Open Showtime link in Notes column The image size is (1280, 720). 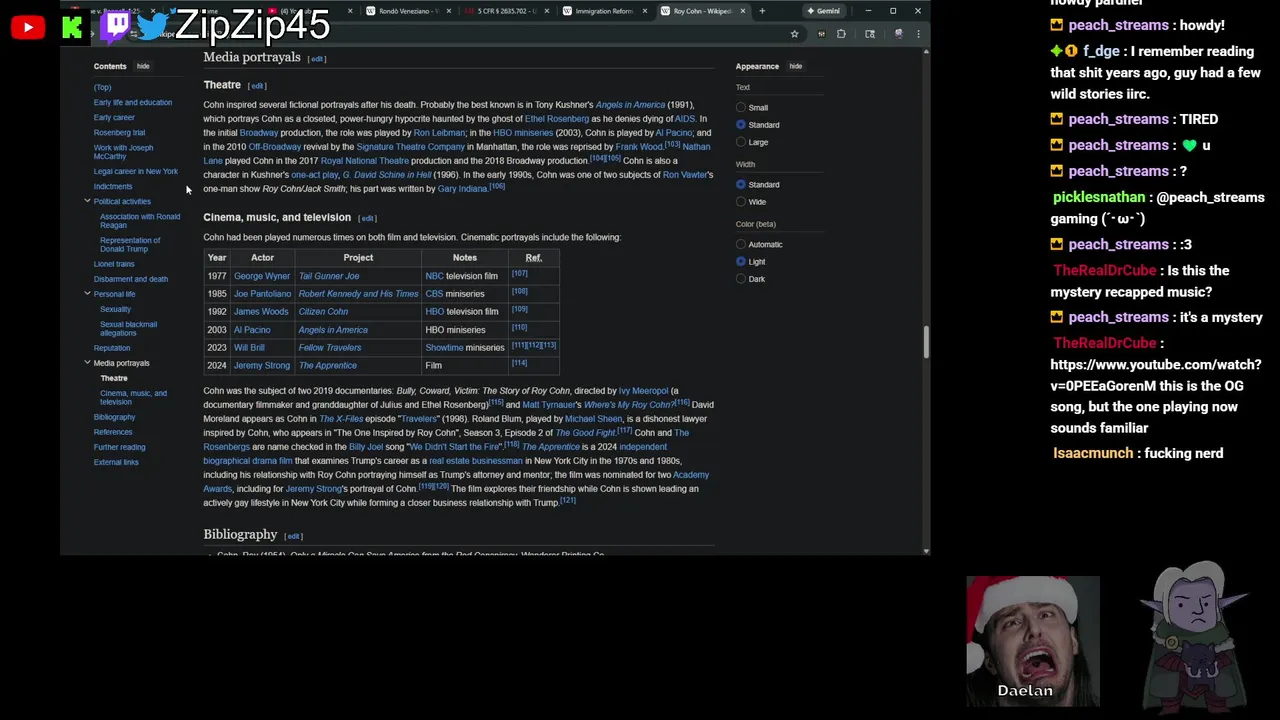point(444,348)
